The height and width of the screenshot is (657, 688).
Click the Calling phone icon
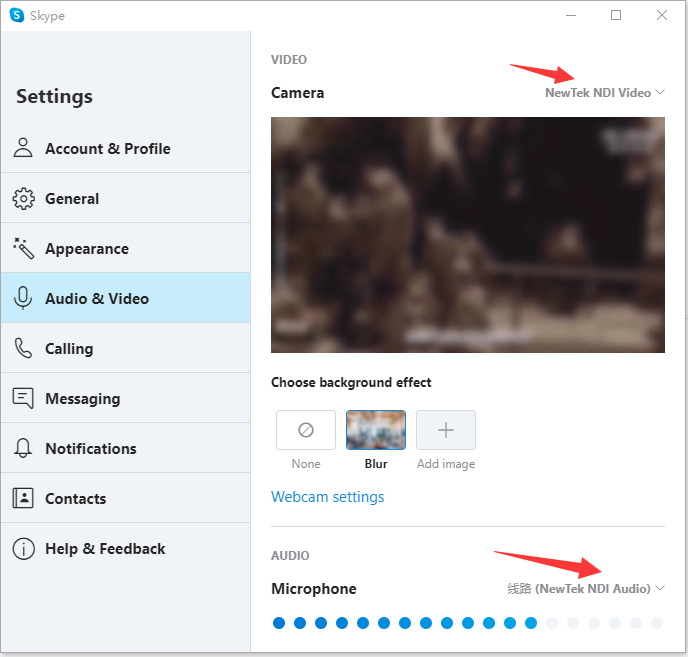tap(23, 348)
